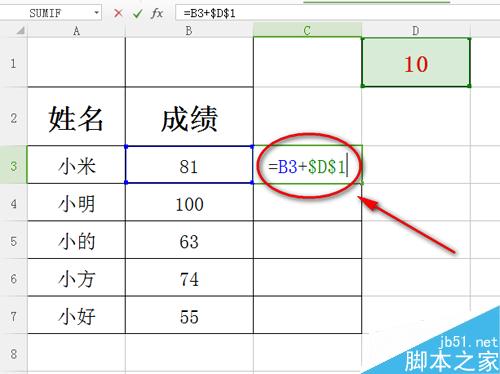Select row 3 header
The image size is (500, 374).
[13, 165]
